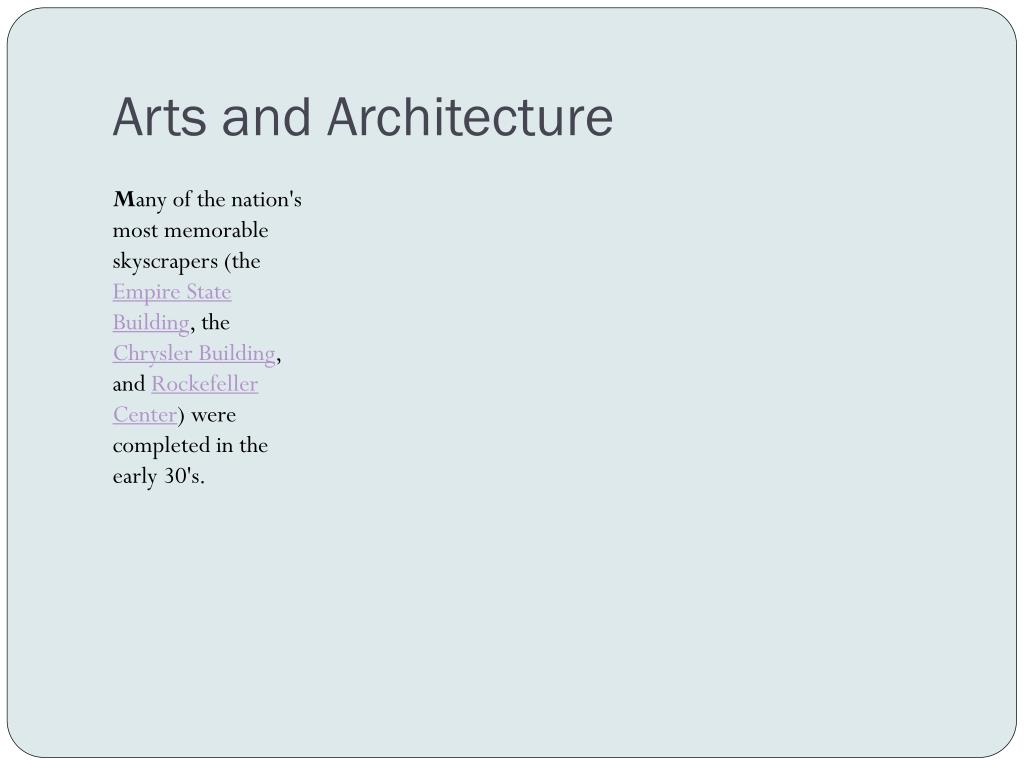Click the blank slide area below the paragraph
Viewport: 1024px width, 768px height.
(x=509, y=620)
